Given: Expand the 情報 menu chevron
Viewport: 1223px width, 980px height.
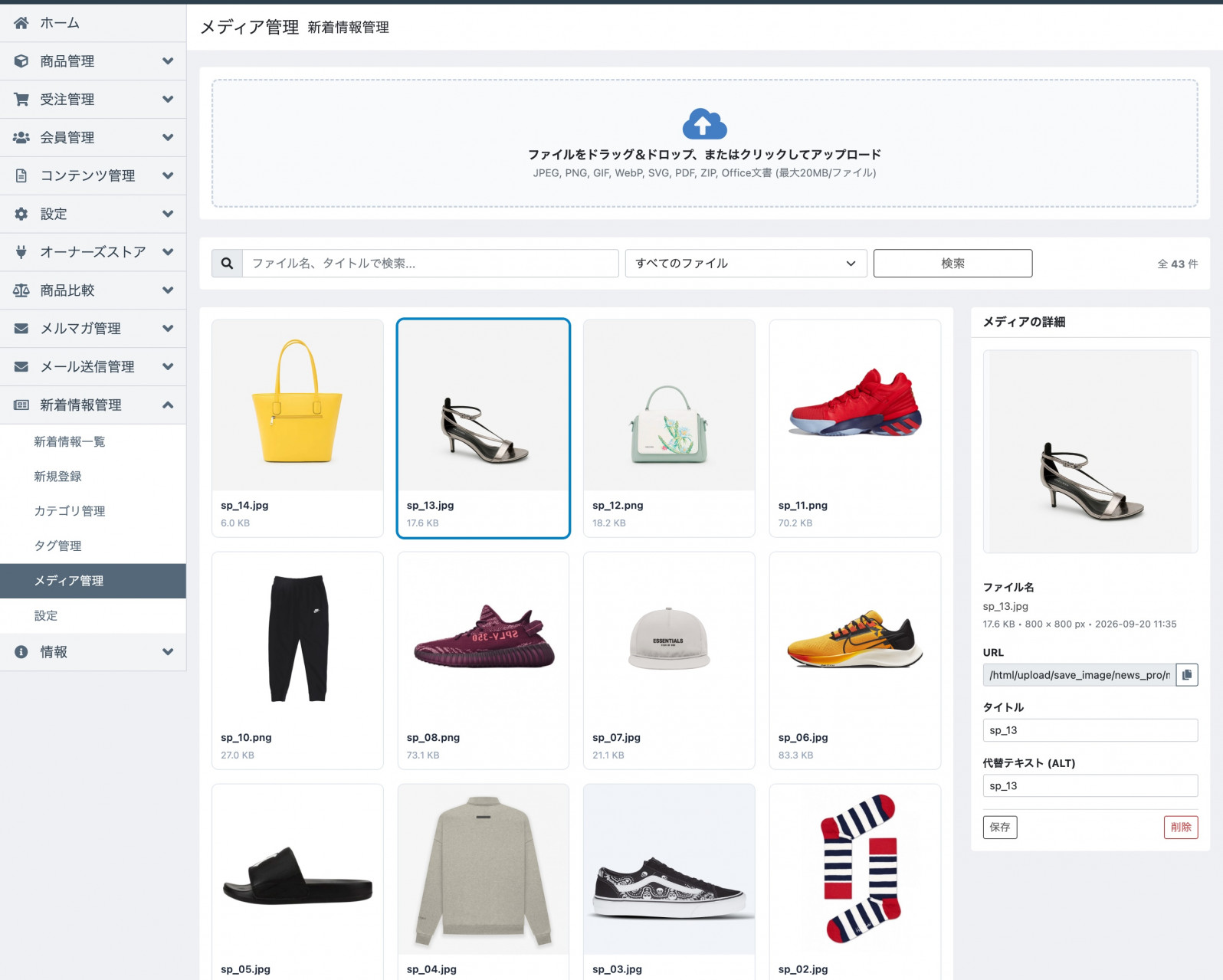Looking at the screenshot, I should pyautogui.click(x=168, y=652).
